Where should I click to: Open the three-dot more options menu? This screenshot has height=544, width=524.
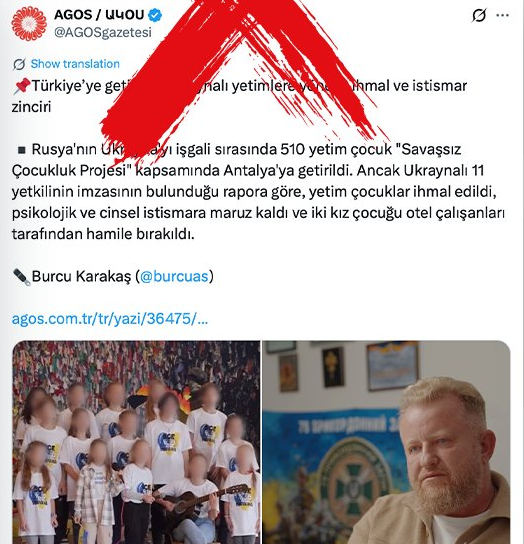pos(502,15)
